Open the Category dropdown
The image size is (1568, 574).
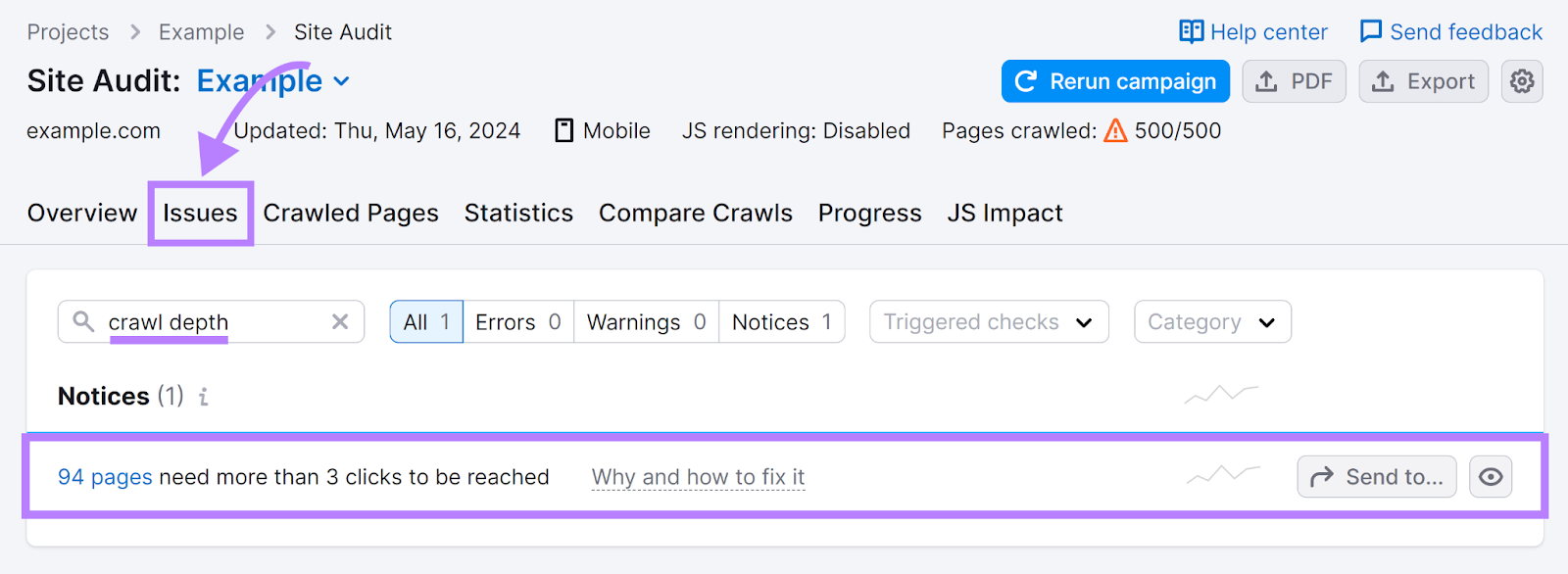[x=1211, y=321]
